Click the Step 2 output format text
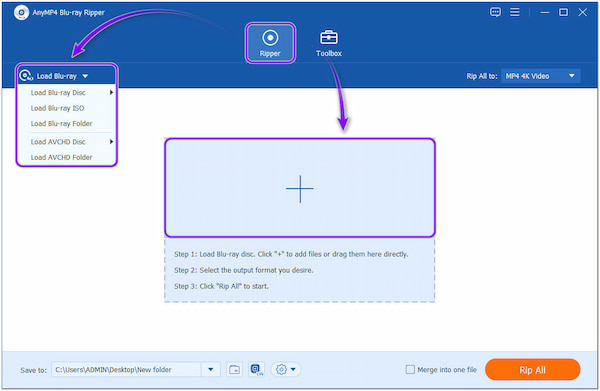600x391 pixels. click(x=244, y=270)
